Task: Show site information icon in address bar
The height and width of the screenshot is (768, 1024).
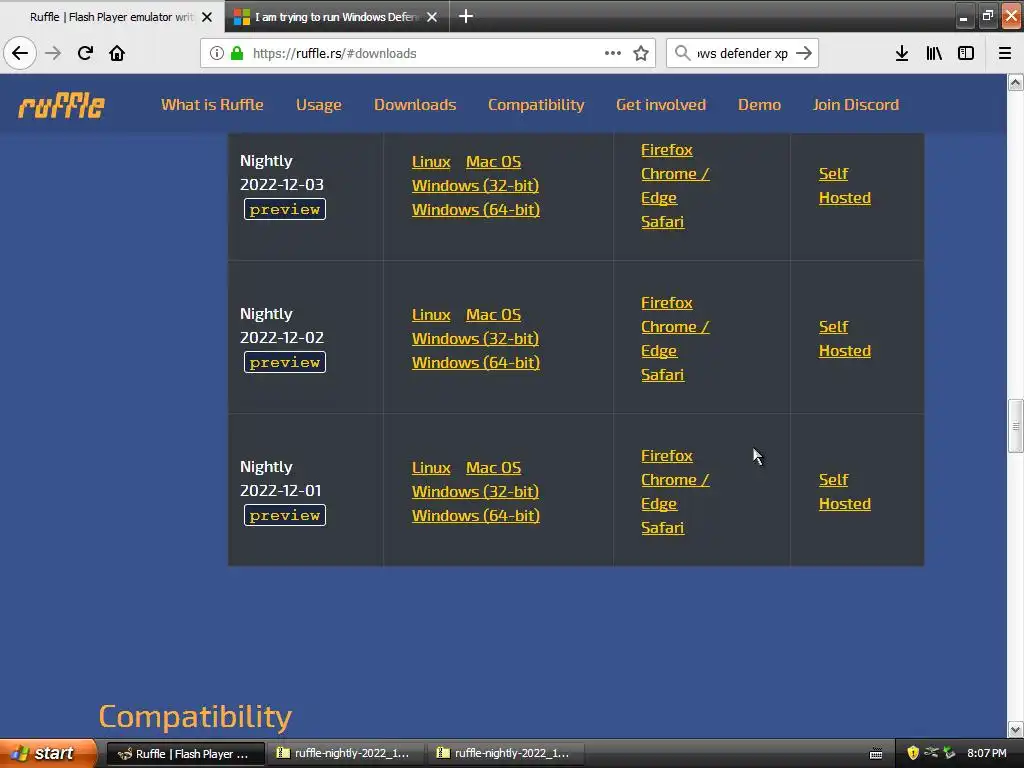Action: 216,53
